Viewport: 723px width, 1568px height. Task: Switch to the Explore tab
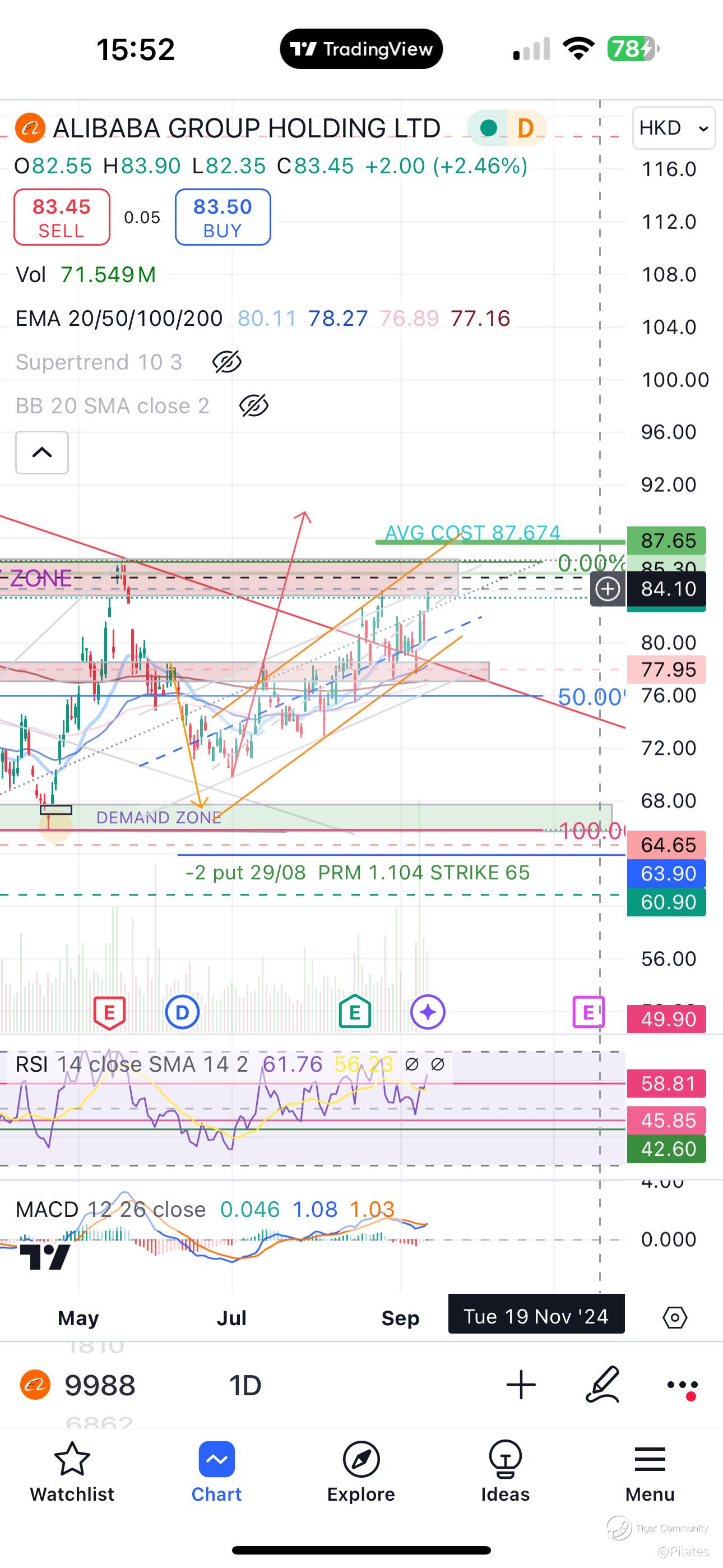361,1473
